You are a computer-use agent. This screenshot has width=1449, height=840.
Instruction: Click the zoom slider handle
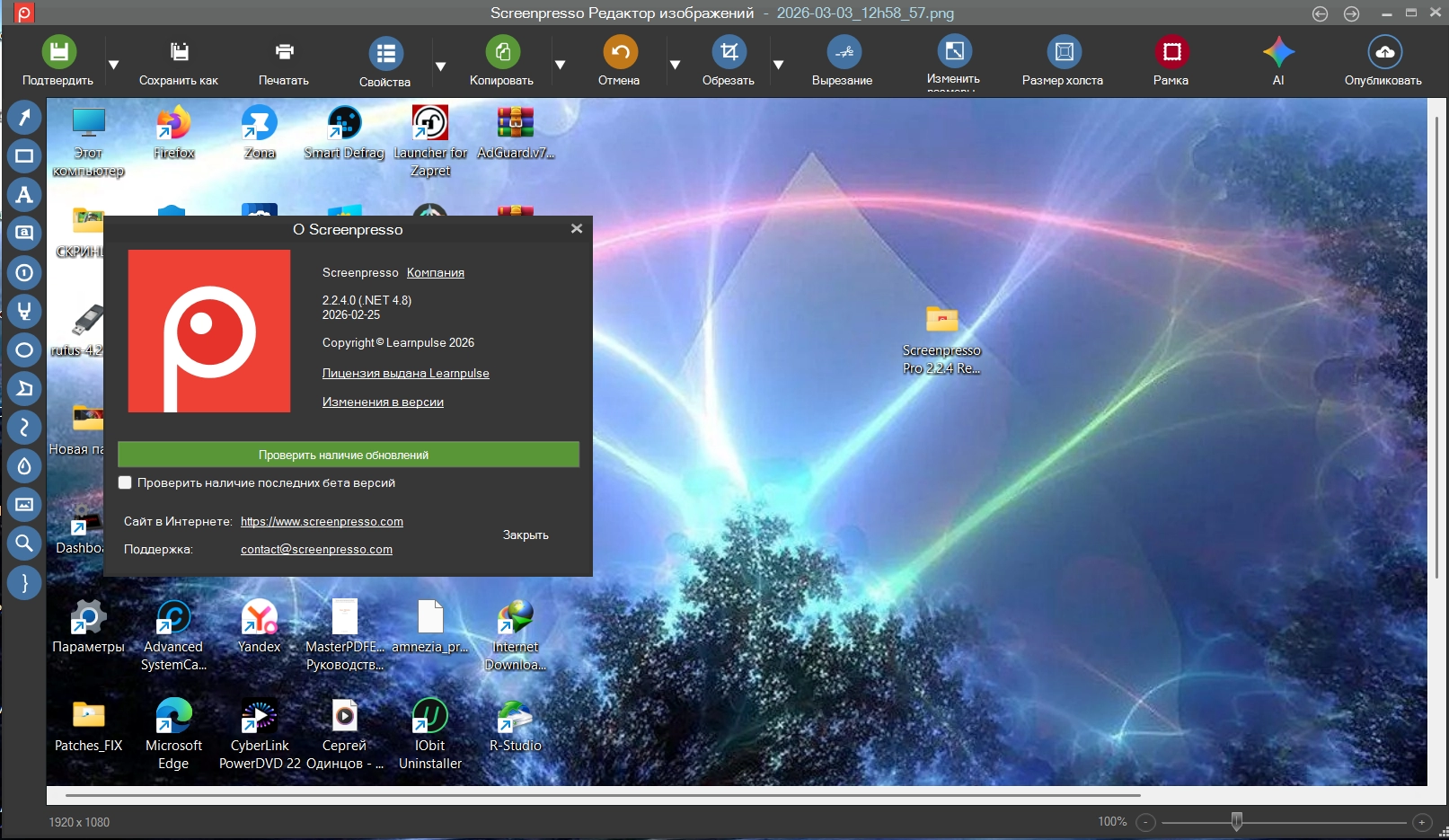tap(1237, 821)
